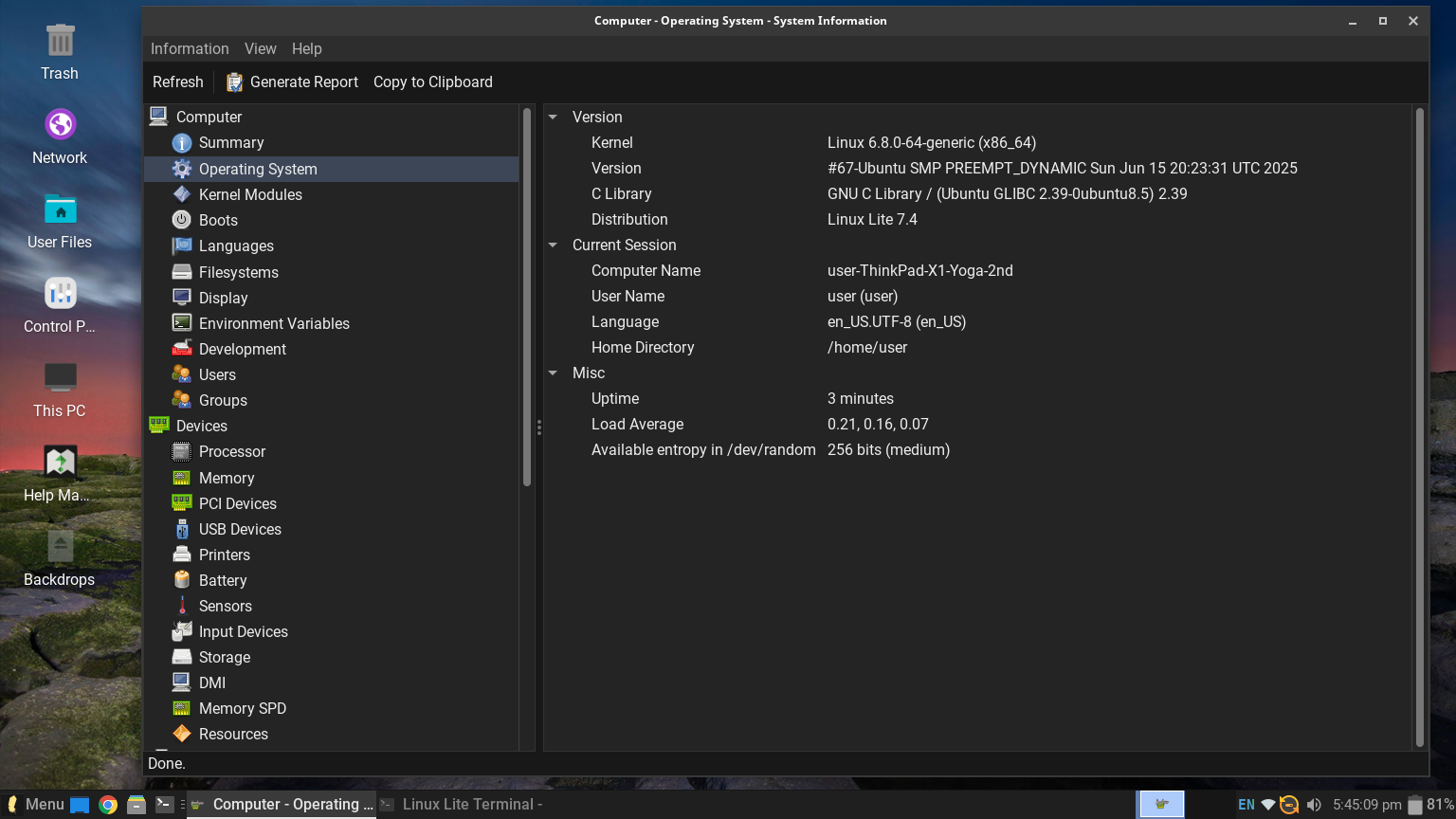Open This PC desktop icon
The height and width of the screenshot is (819, 1456).
click(60, 391)
